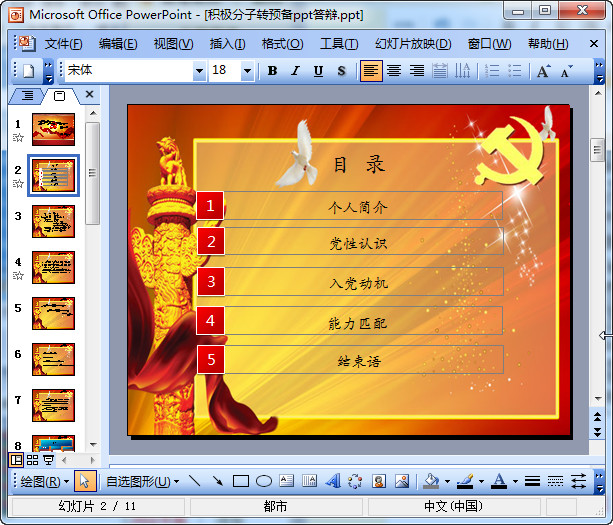Switch to Slide Sorter view
Image resolution: width=613 pixels, height=525 pixels.
32,460
